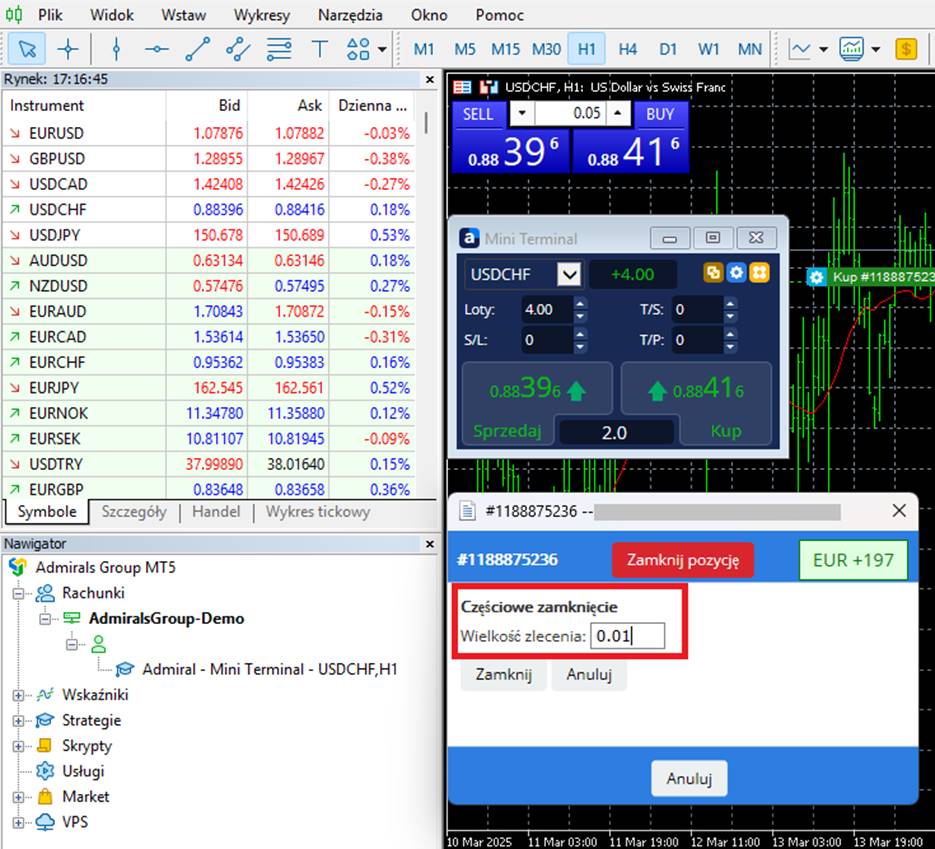Viewport: 935px width, 849px height.
Task: Choose the equidistant channel tool
Action: coord(238,49)
